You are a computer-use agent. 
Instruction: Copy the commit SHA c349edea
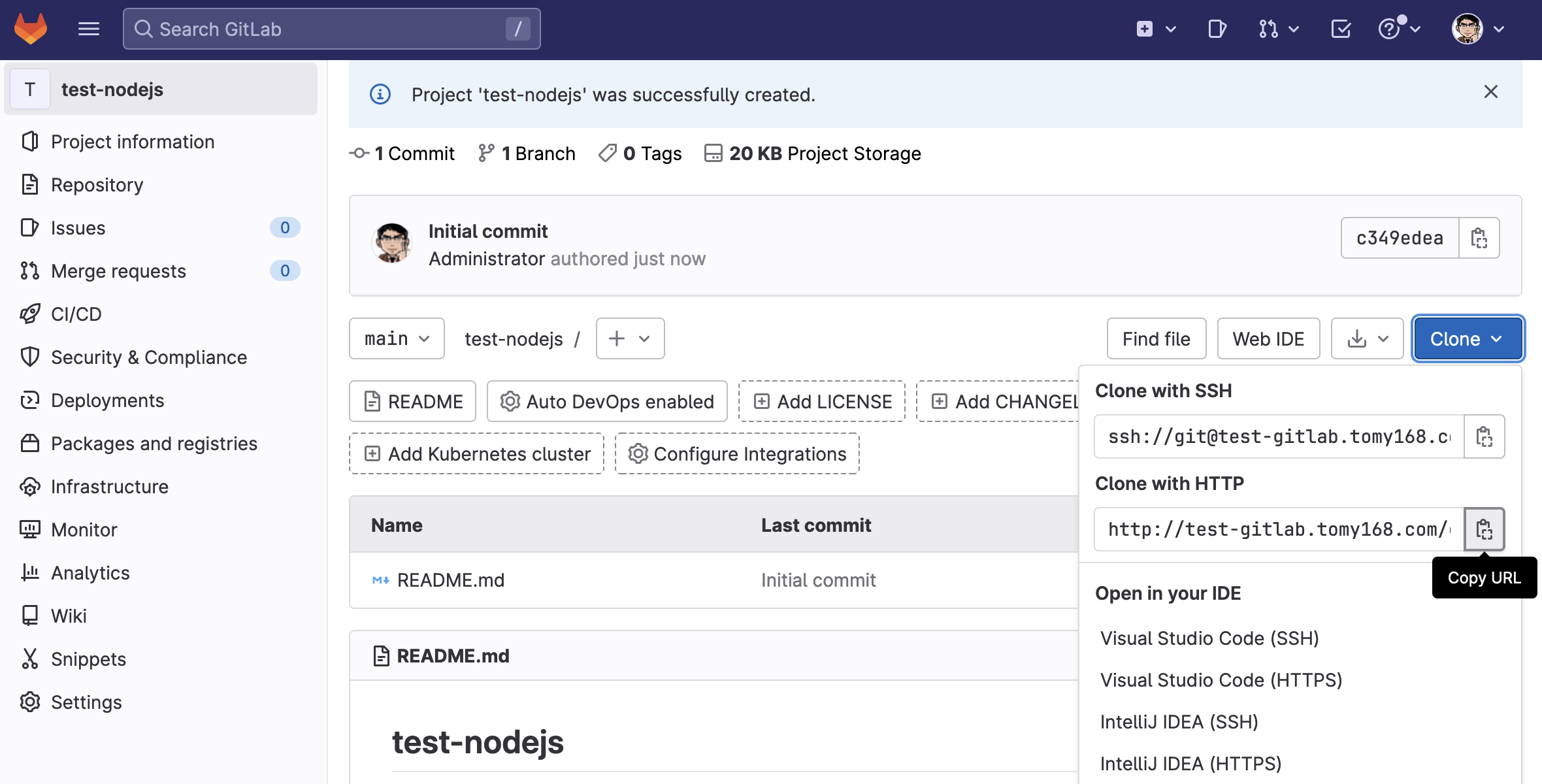1479,238
